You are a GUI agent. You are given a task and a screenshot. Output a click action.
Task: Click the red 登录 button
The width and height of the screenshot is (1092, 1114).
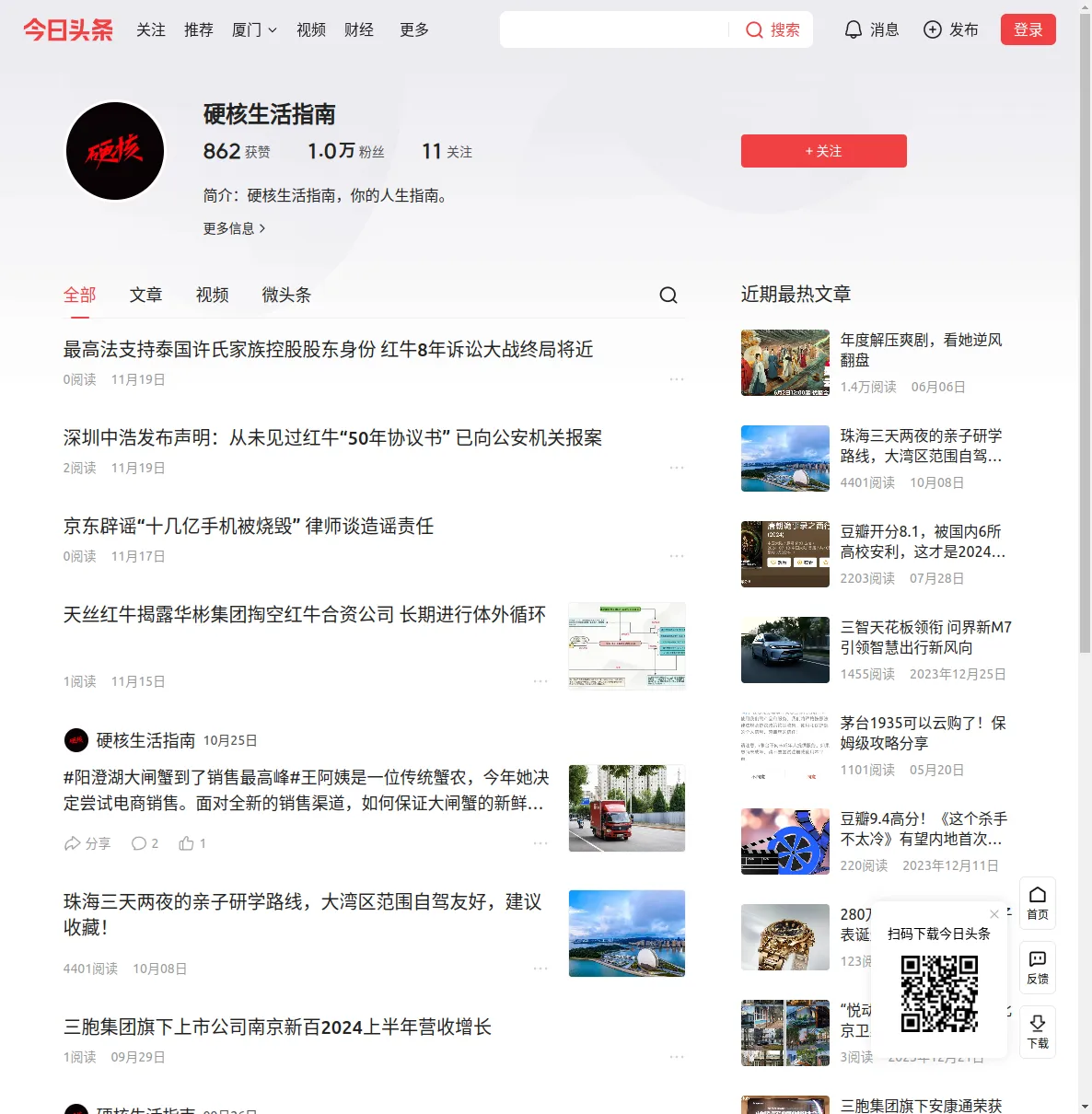(1028, 29)
